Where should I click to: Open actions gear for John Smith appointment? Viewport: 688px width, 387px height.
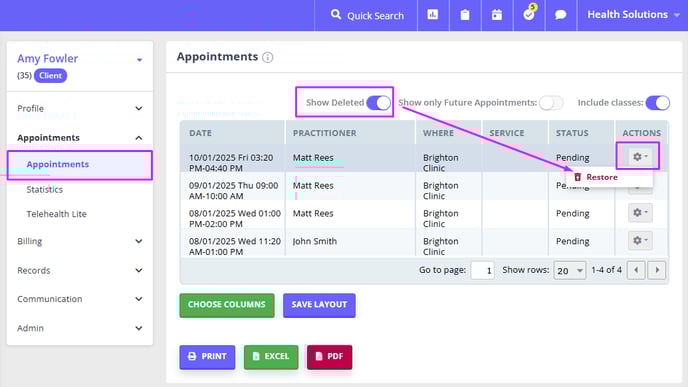point(640,240)
